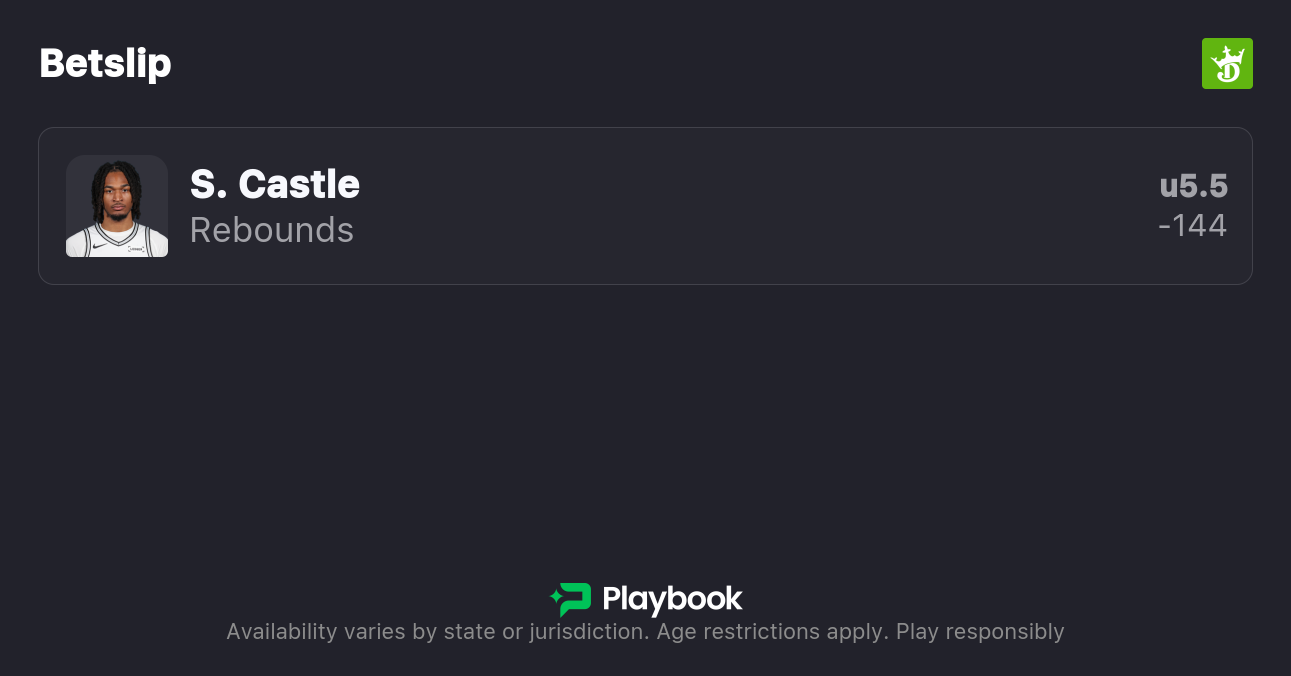Select the S. Castle Rebounds bet card
Viewport: 1291px width, 676px height.
[700, 206]
